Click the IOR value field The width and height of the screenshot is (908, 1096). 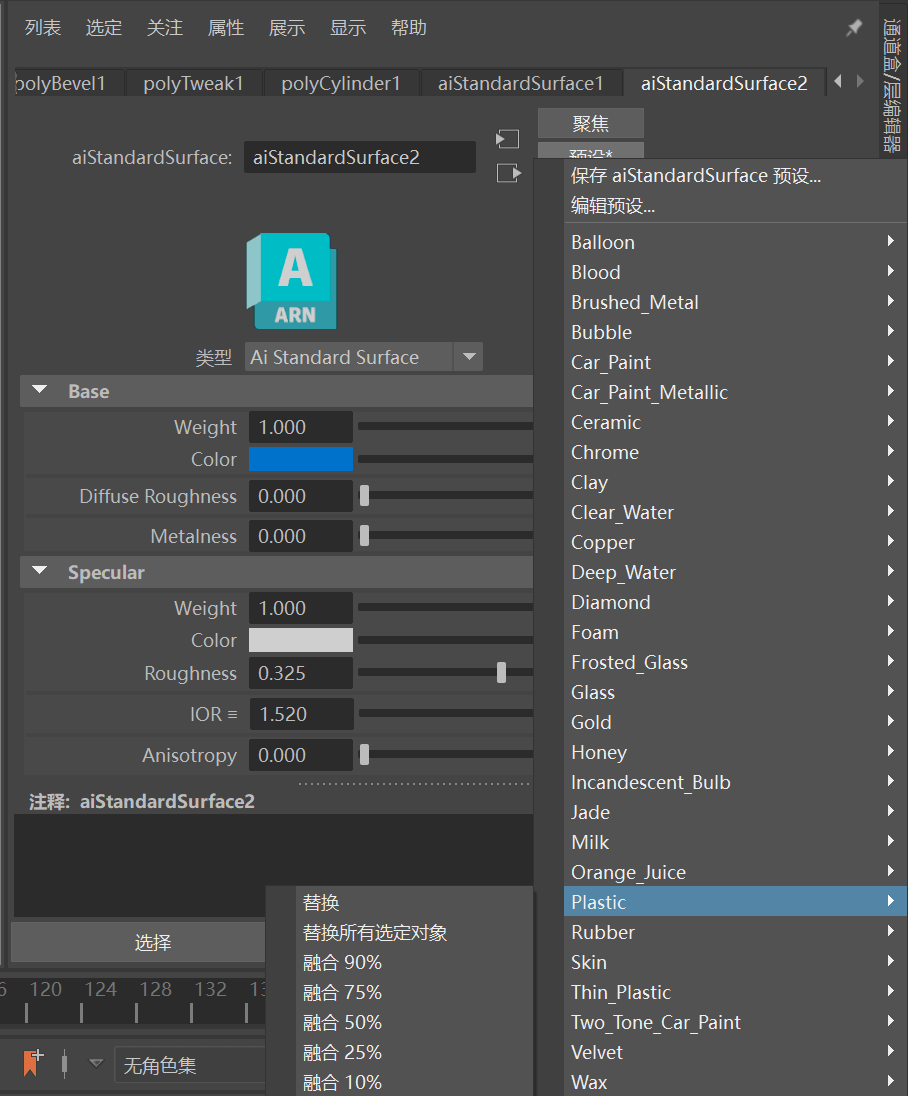(x=301, y=714)
